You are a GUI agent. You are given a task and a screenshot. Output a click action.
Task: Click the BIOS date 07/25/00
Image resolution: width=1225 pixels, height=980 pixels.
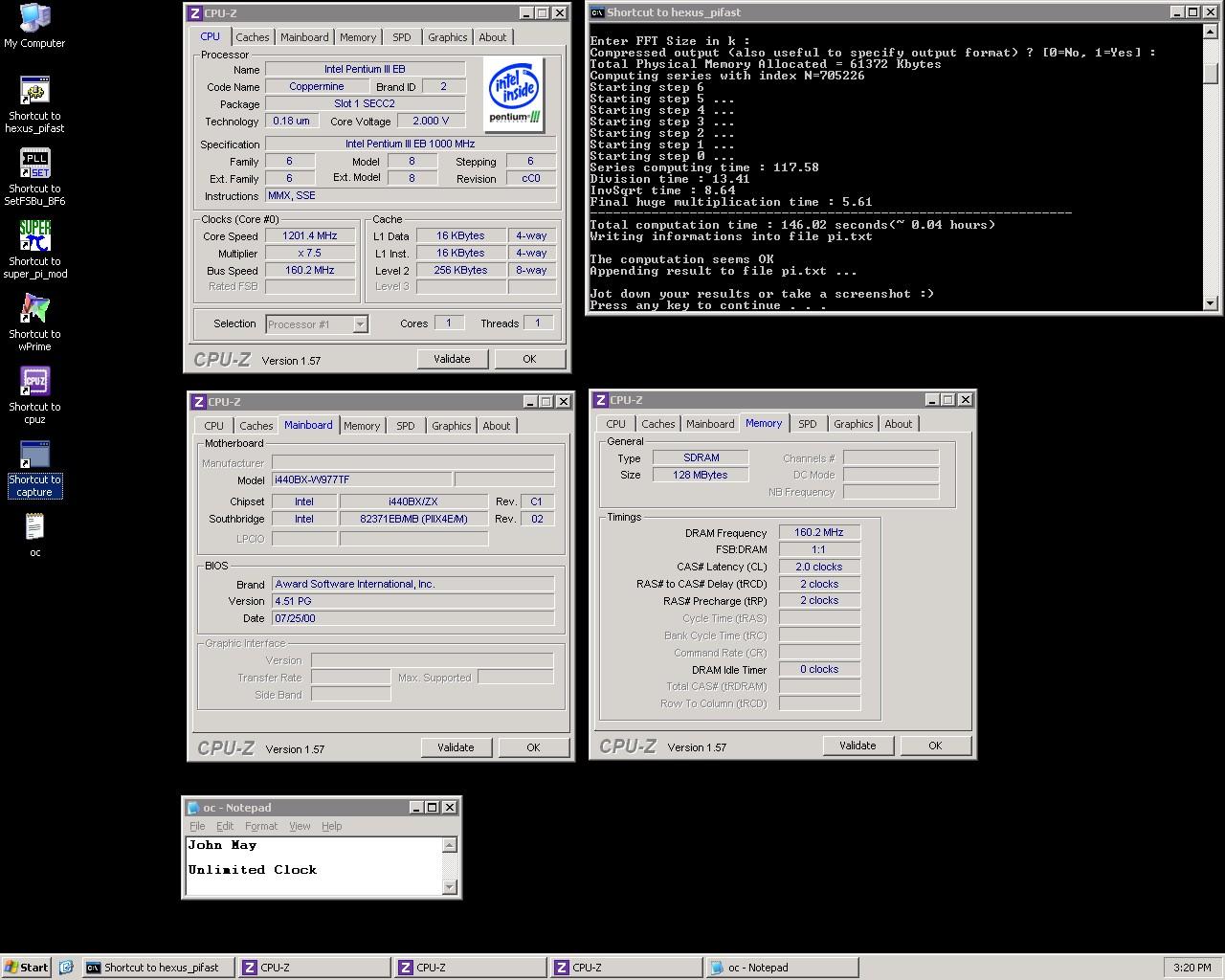pos(412,618)
